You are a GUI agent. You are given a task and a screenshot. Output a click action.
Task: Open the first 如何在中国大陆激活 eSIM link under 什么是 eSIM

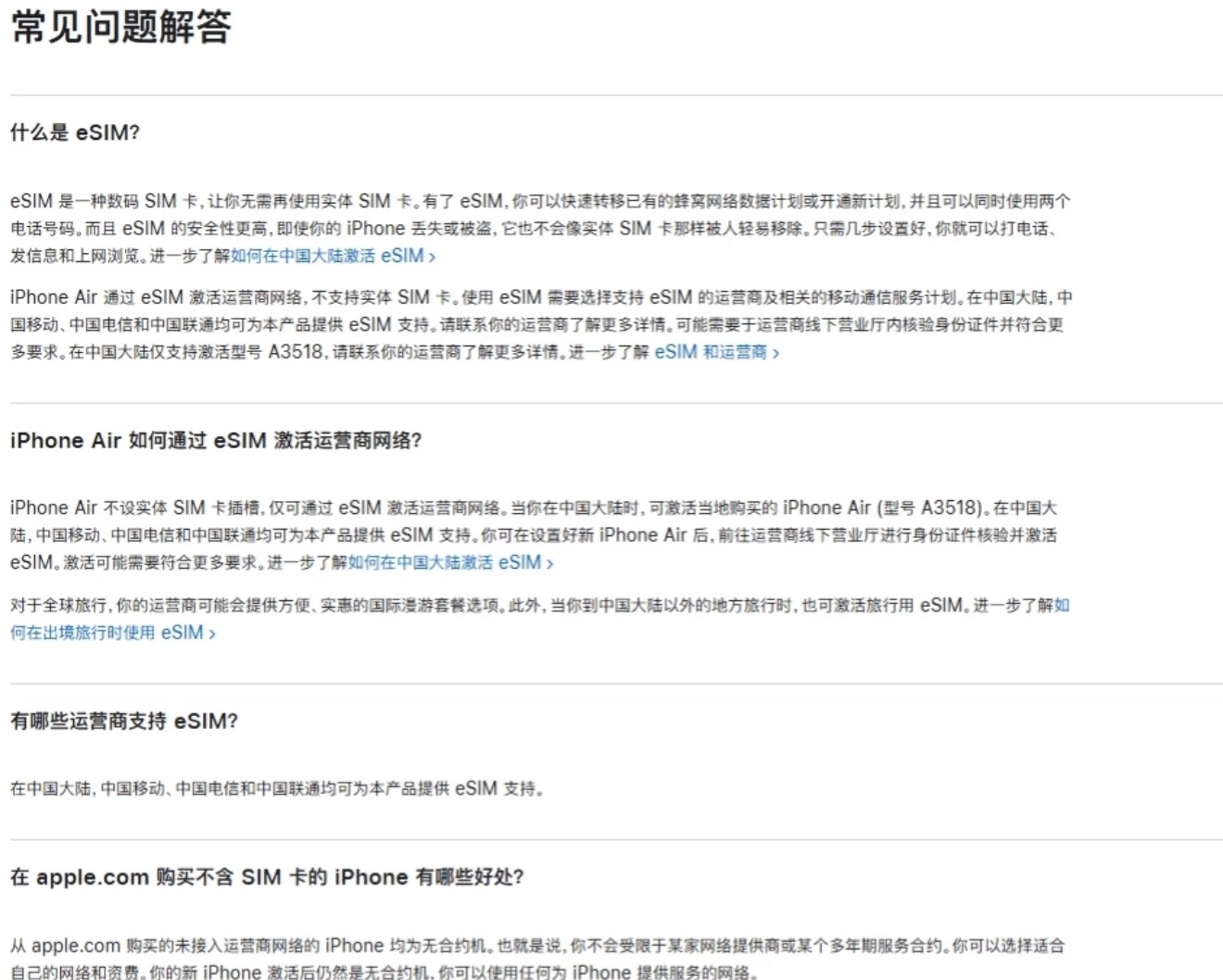[x=334, y=256]
